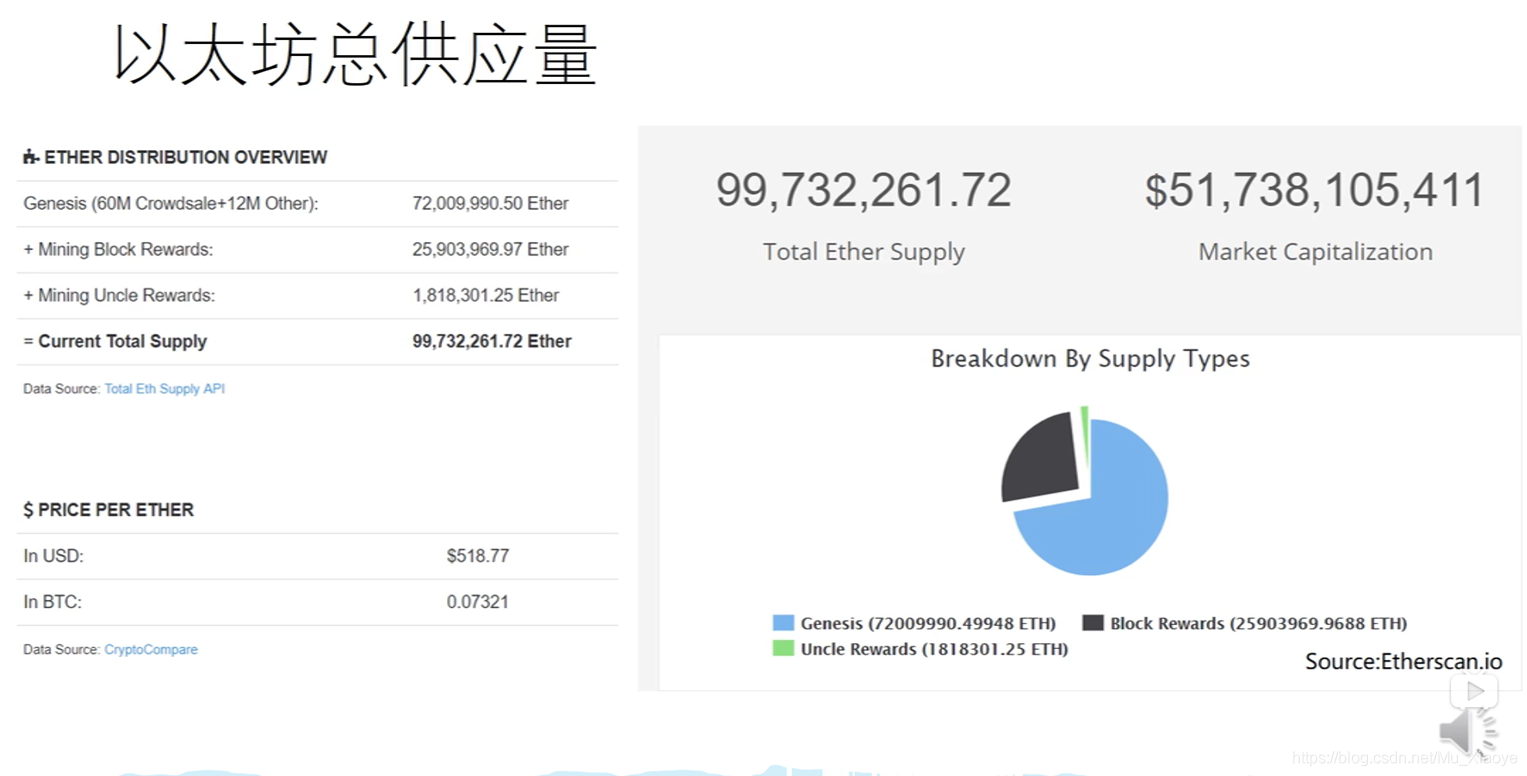The image size is (1527, 776).
Task: Click the In BTC row label
Action: (53, 602)
